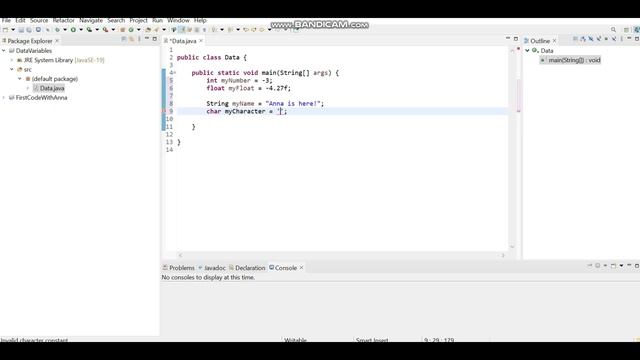Expand the FirstCodeWithAnna project
Viewport: 640px width, 360px height.
[4, 98]
